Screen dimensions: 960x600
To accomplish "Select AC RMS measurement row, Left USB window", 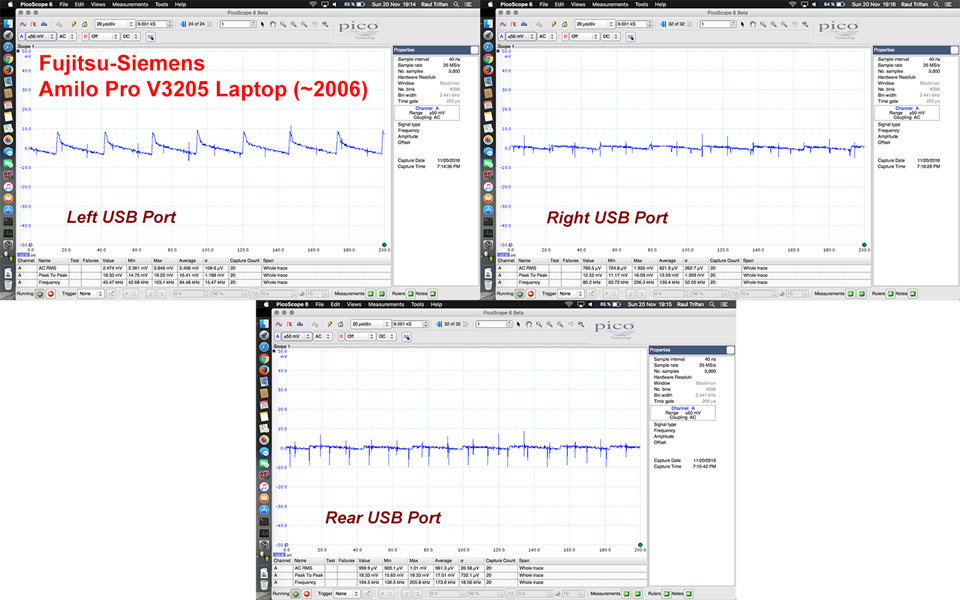I will (x=204, y=268).
